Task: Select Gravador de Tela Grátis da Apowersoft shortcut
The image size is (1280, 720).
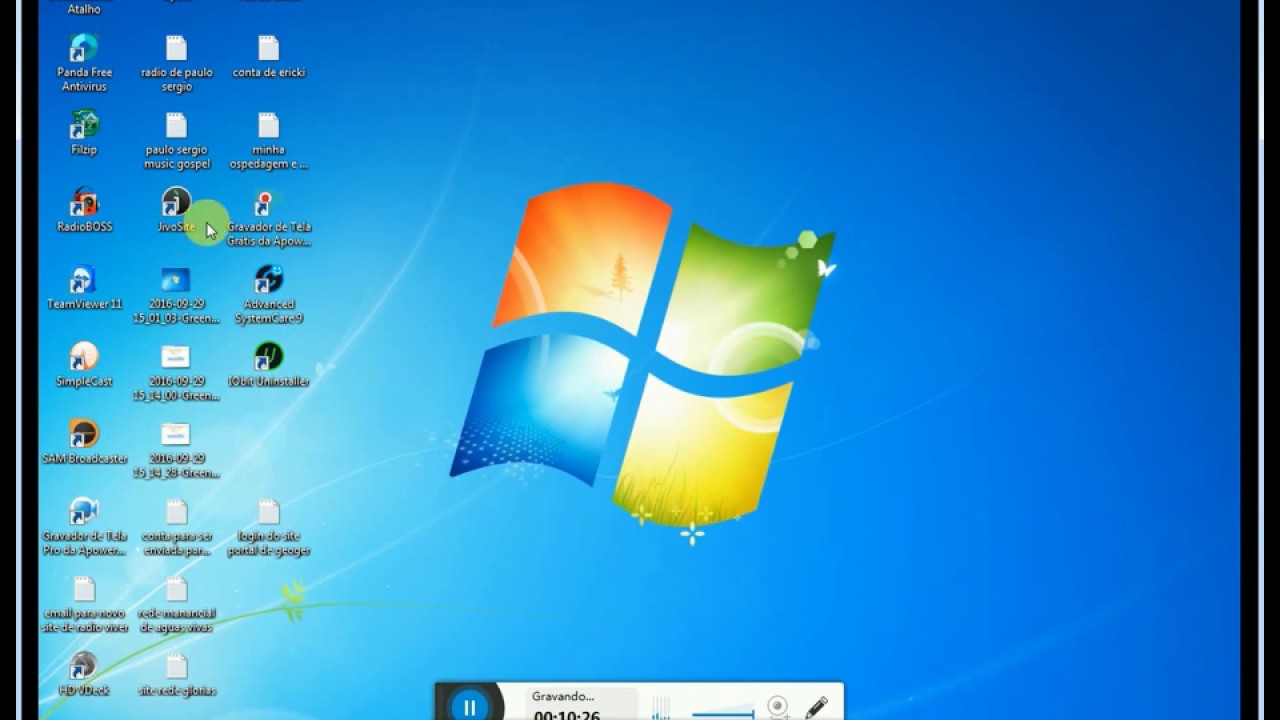Action: [269, 218]
